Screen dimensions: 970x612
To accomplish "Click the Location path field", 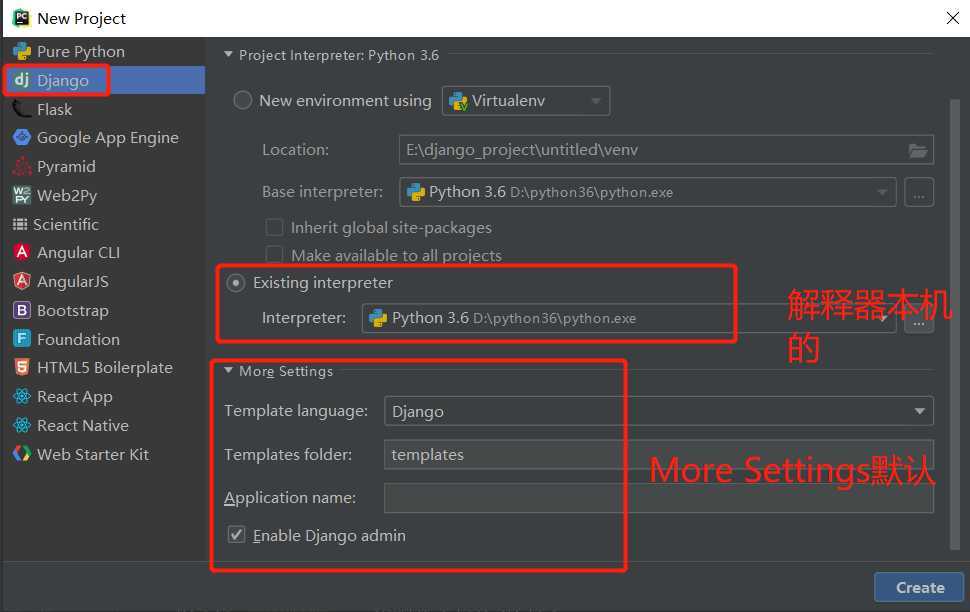I will [666, 150].
